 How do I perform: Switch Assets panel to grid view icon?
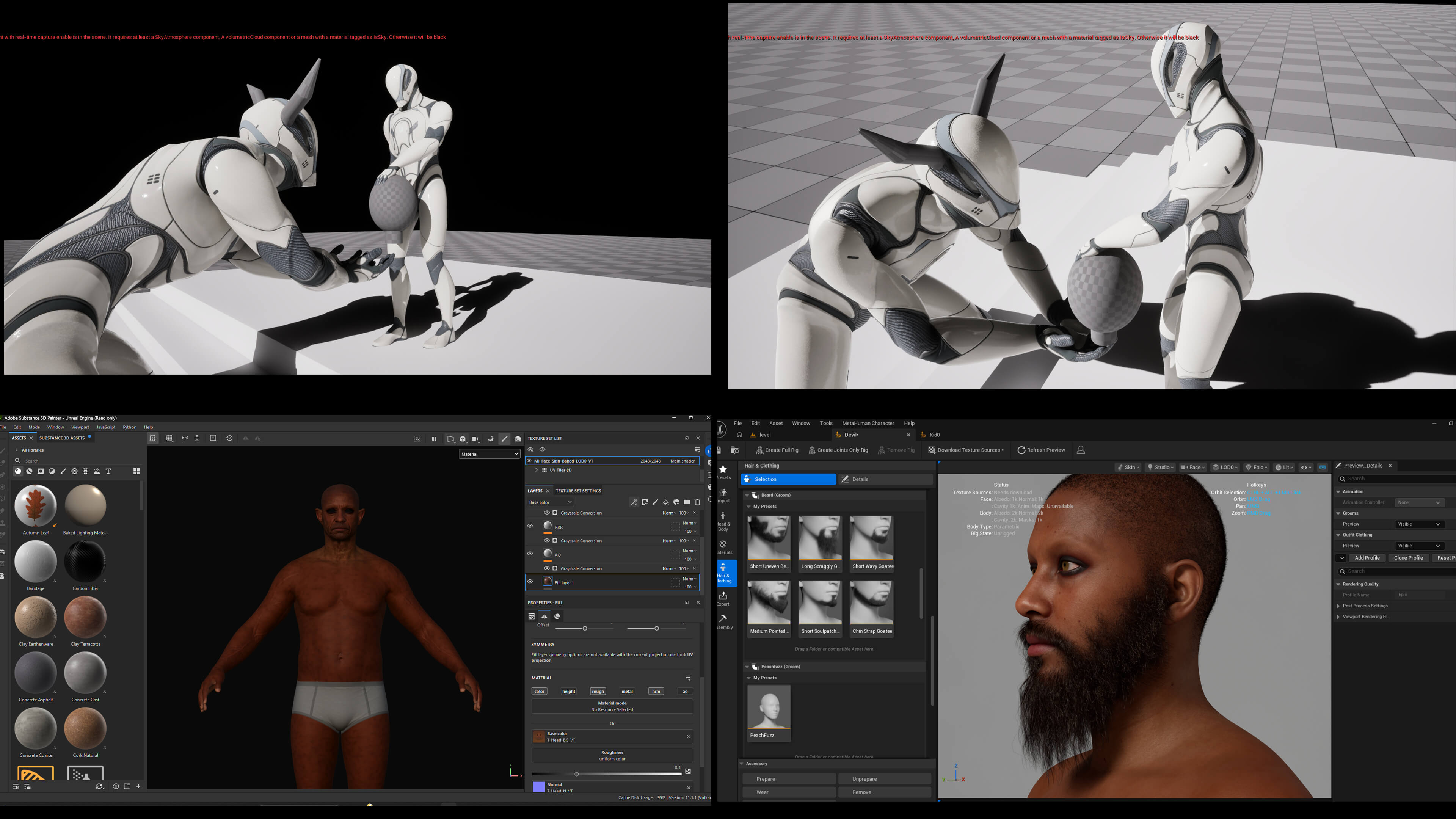click(x=136, y=471)
